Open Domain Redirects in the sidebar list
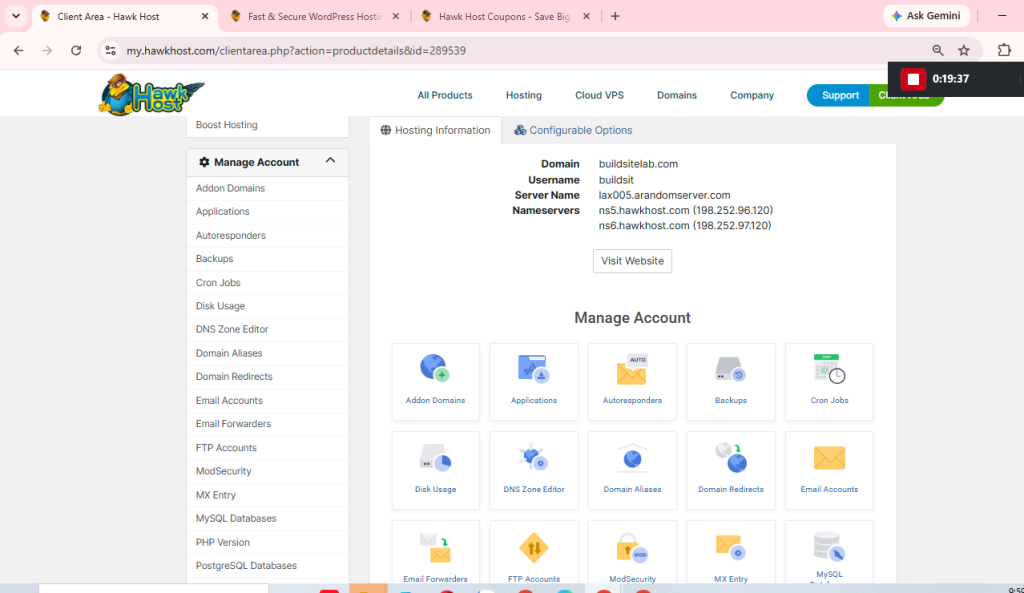Screen dimensions: 1024x593 (x=267, y=376)
